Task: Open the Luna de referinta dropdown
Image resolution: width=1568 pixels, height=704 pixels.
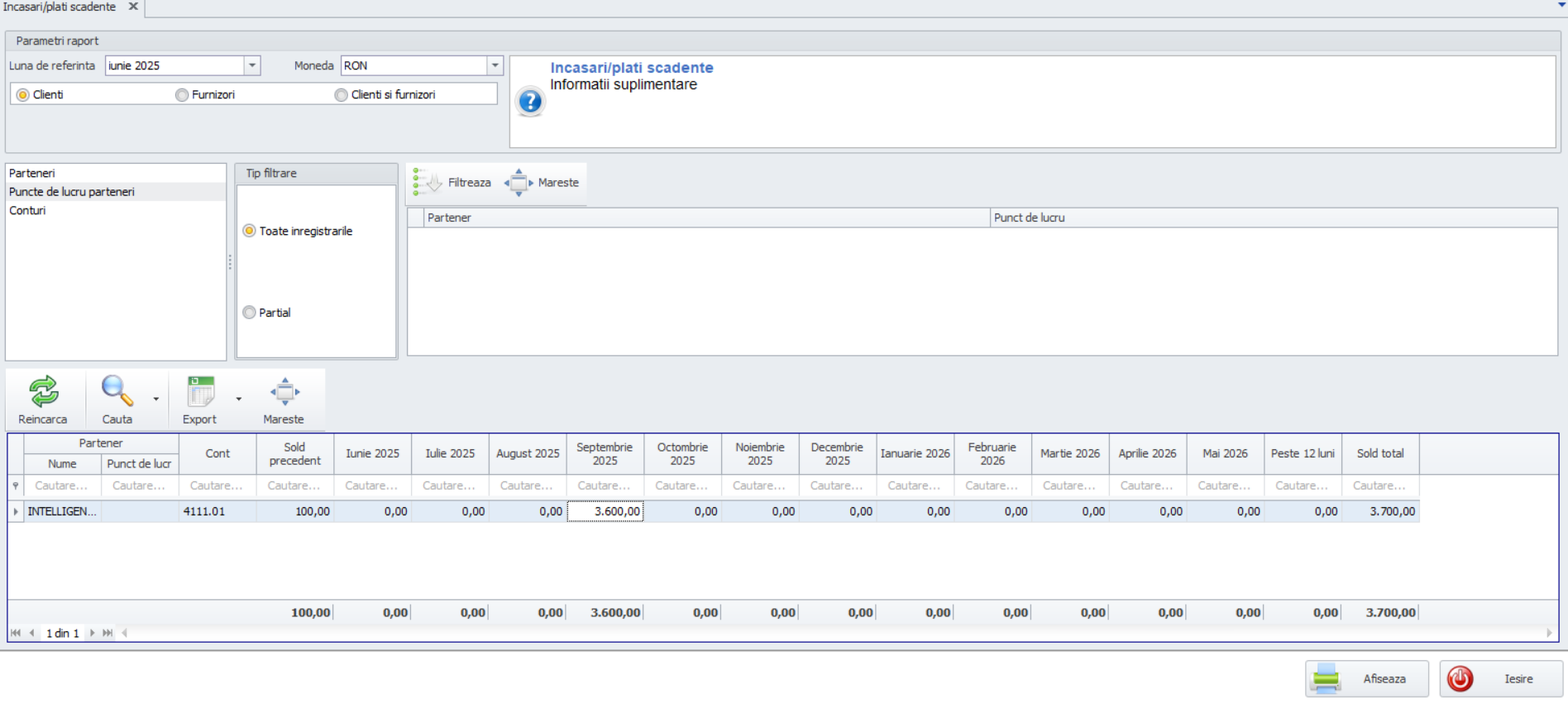Action: tap(252, 65)
